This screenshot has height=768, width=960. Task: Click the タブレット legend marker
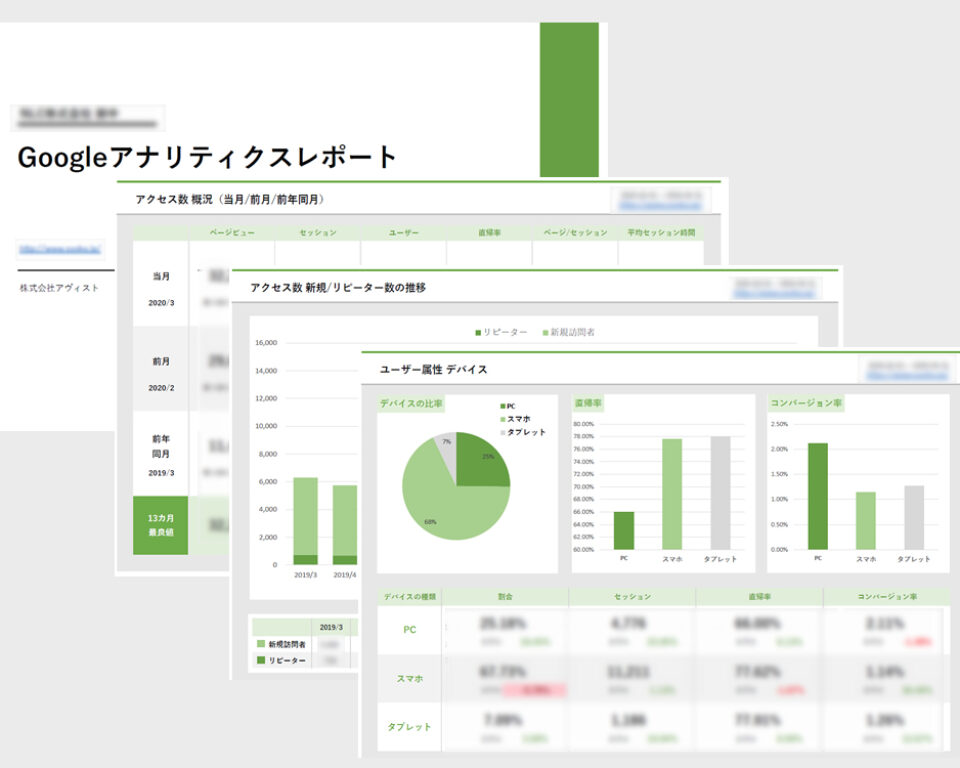[502, 433]
